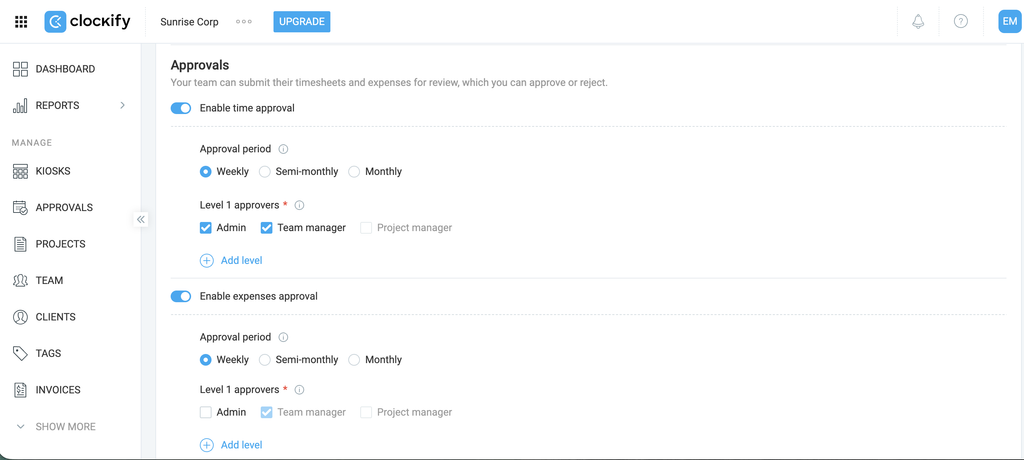The height and width of the screenshot is (460, 1024).
Task: Open the apps grid launcher icon
Action: (21, 22)
